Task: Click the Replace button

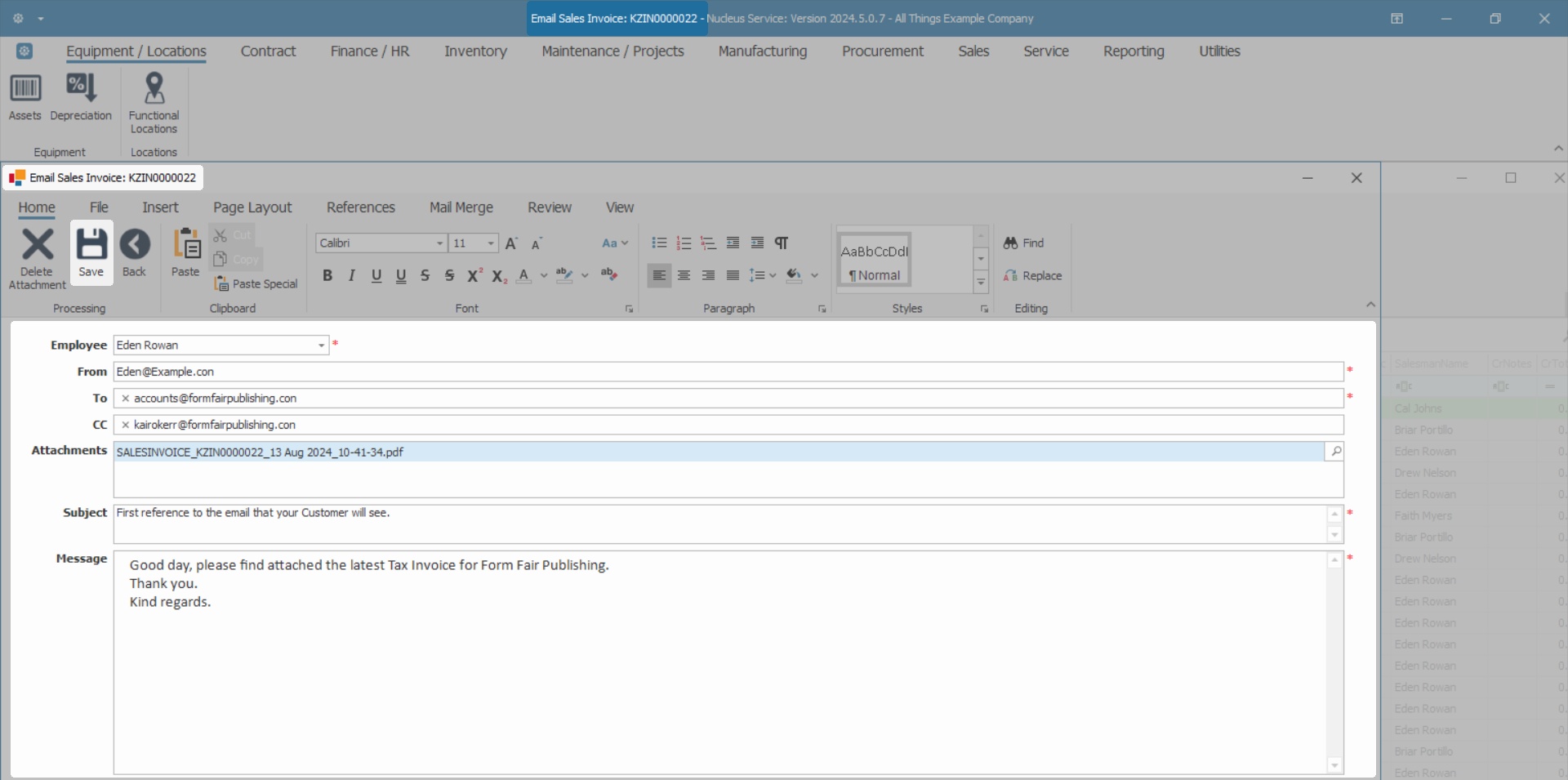Action: click(1033, 276)
